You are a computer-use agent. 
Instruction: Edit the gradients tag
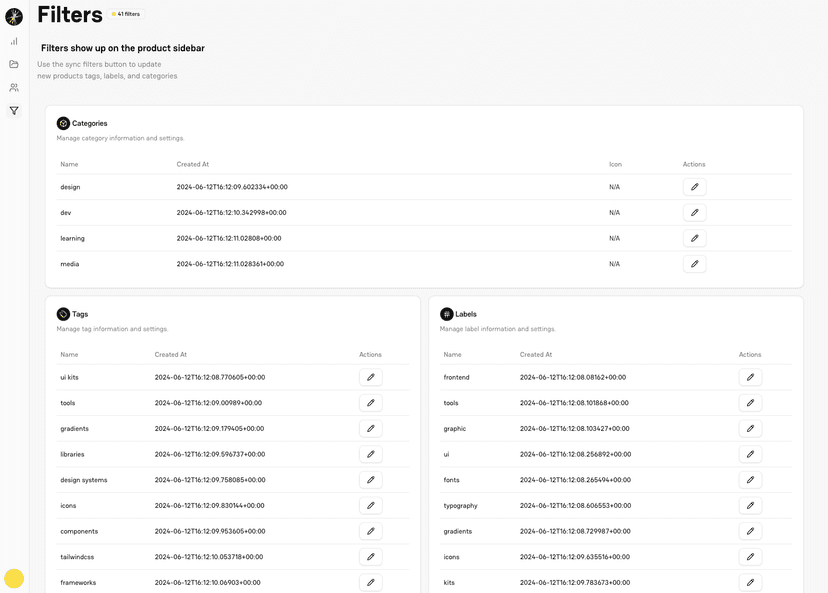[371, 429]
